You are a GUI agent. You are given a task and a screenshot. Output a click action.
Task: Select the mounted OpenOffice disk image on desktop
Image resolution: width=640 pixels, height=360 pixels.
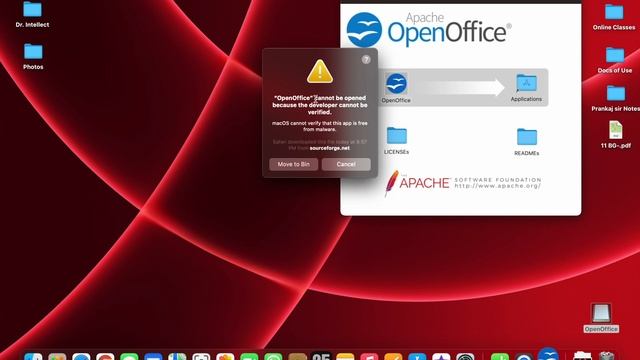click(x=601, y=313)
